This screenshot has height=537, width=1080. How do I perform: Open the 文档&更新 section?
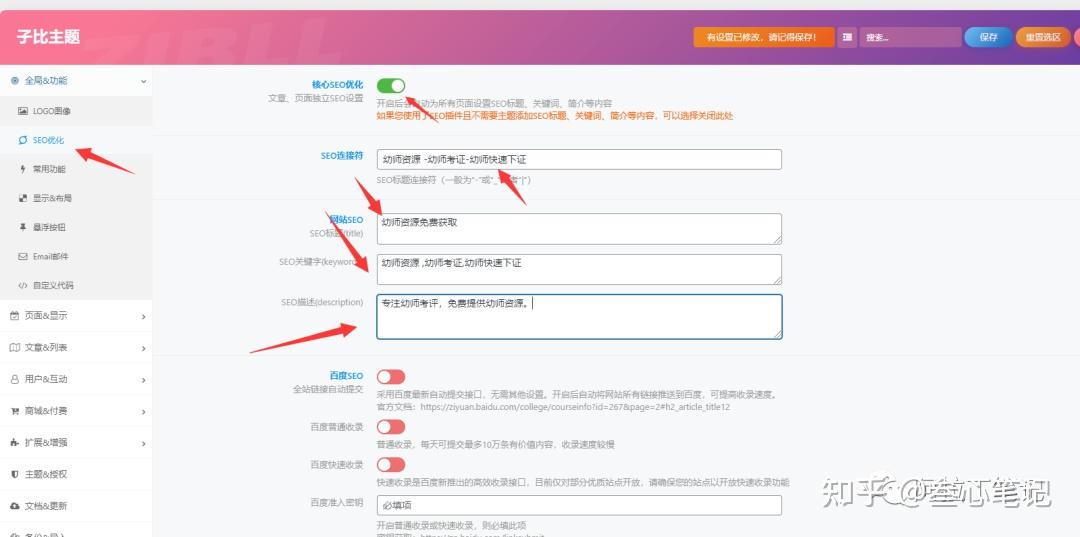coord(76,506)
